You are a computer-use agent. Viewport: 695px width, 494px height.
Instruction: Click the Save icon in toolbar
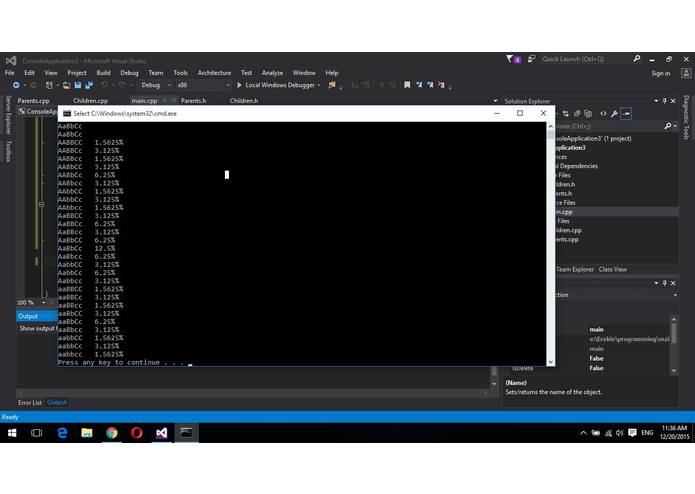[78, 85]
